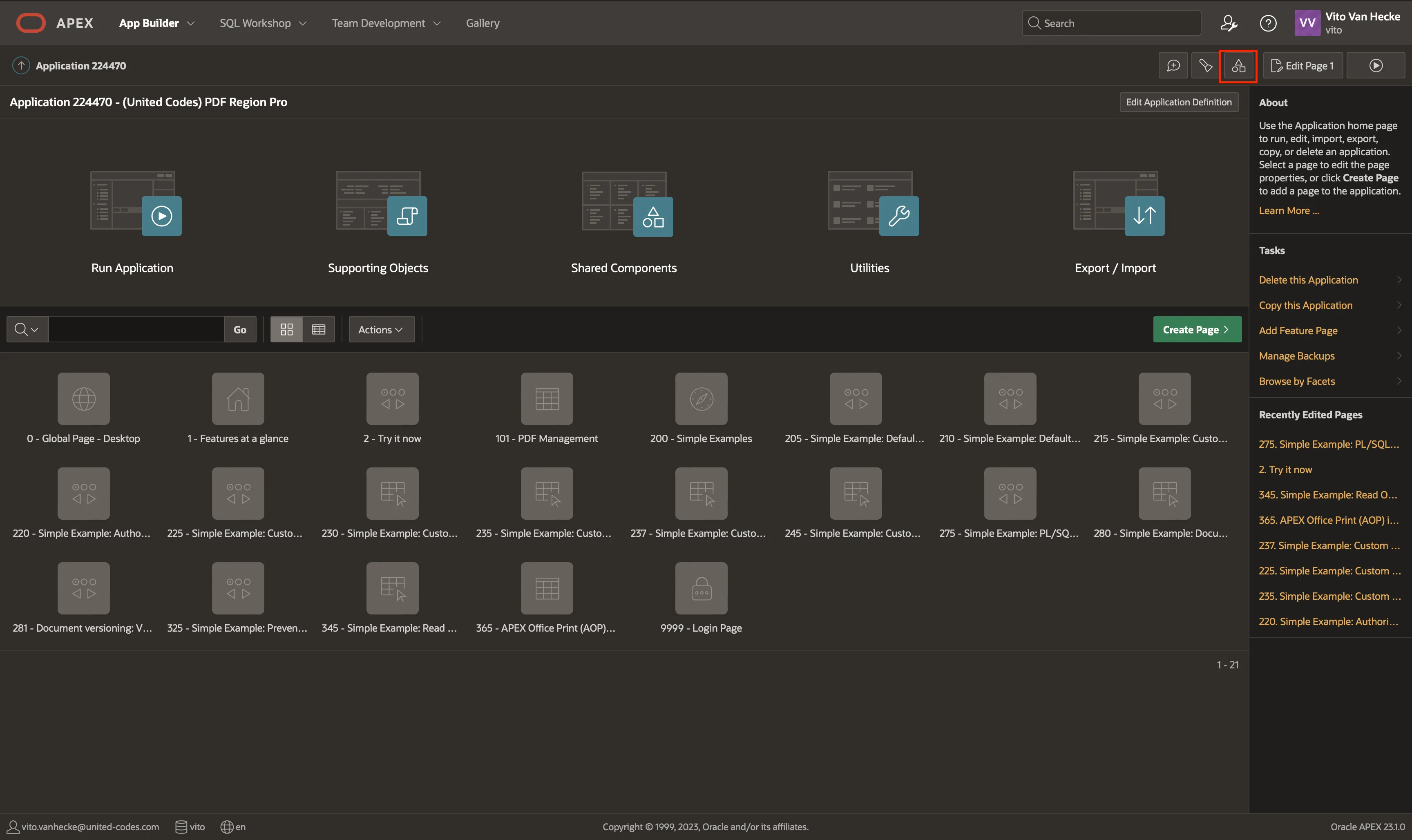Open the Feedback speech bubble icon
This screenshot has width=1412, height=840.
[x=1173, y=66]
